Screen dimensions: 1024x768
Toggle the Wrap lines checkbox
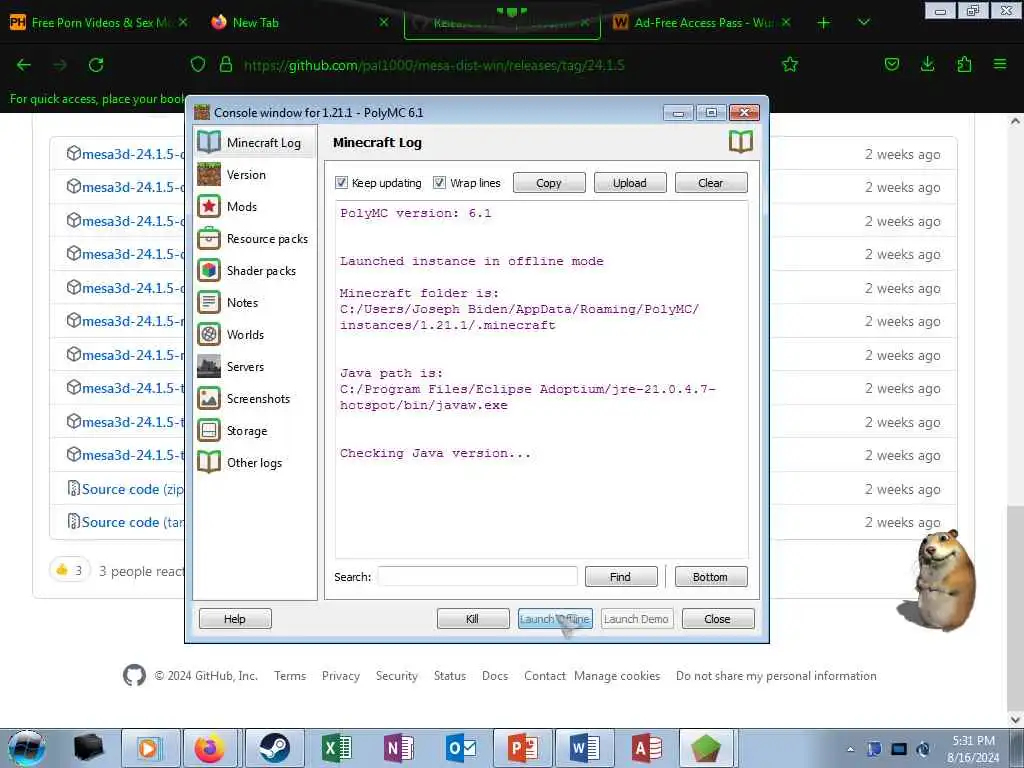coord(439,182)
